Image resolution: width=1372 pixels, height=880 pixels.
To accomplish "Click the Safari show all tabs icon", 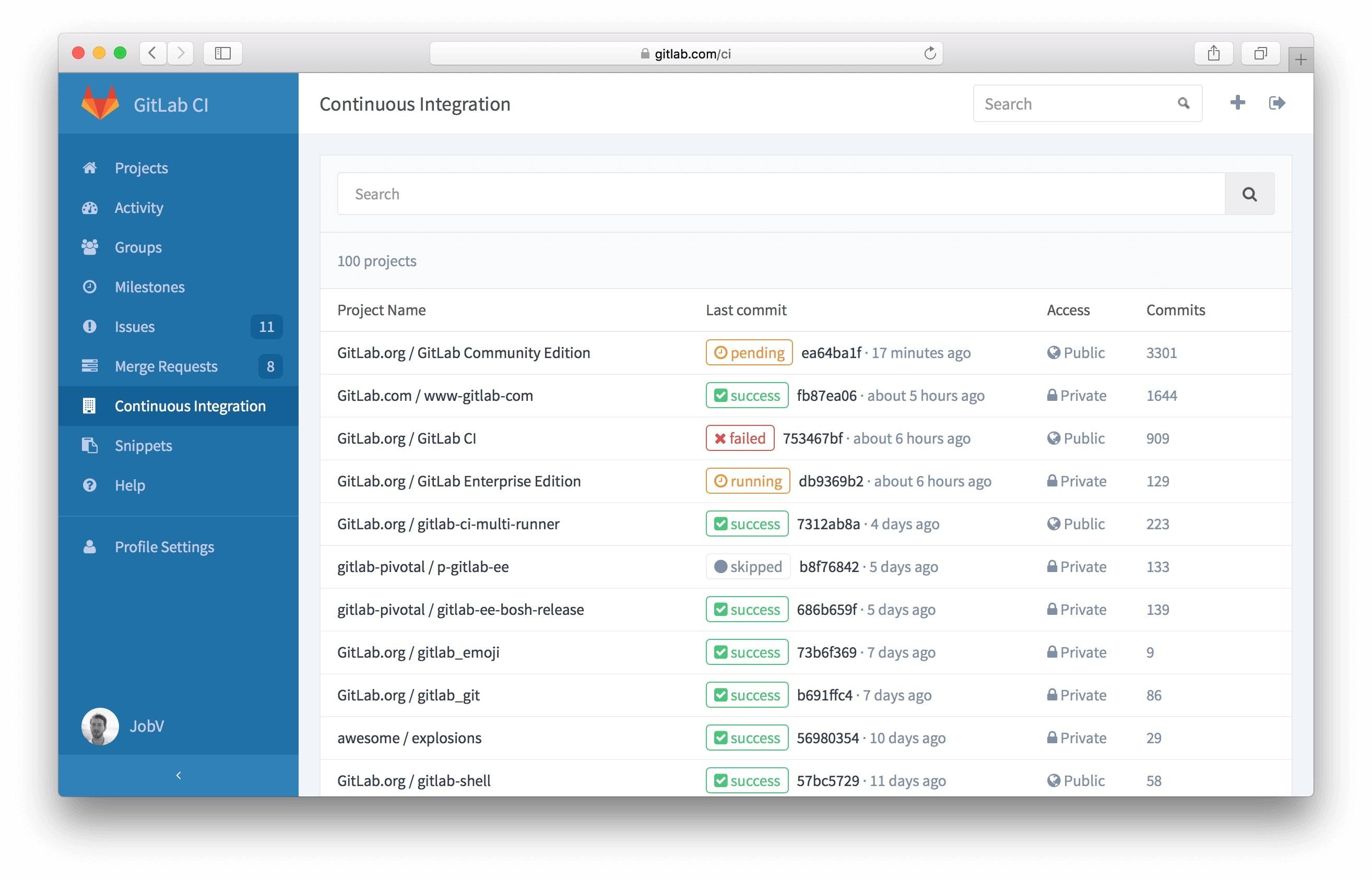I will click(1260, 53).
